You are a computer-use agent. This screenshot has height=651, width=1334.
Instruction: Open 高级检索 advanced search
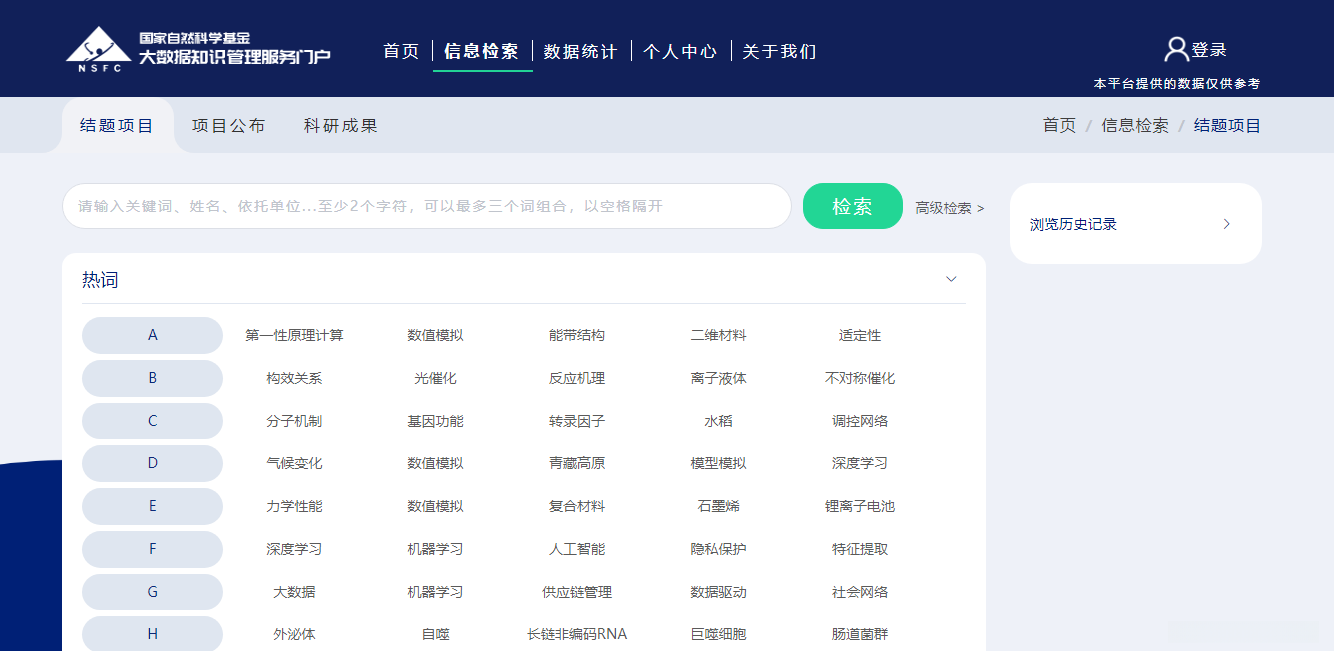tap(949, 208)
